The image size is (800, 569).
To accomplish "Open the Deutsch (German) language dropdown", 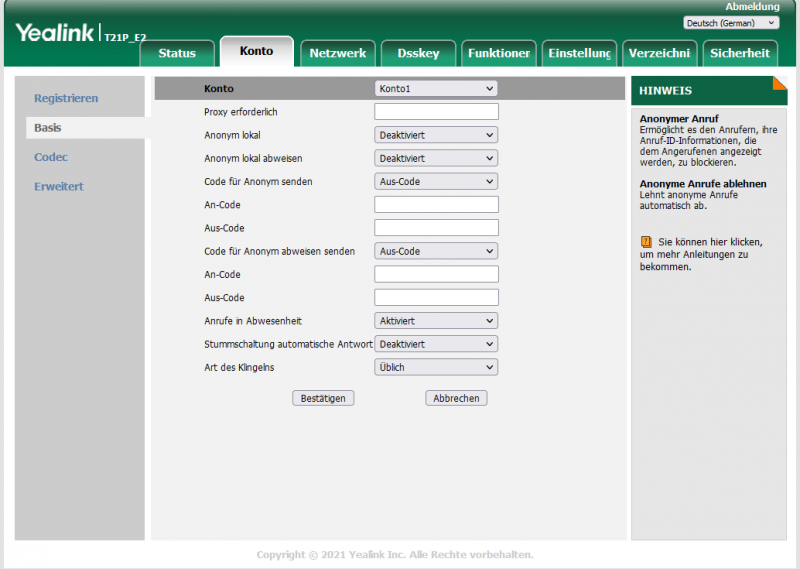I will click(731, 23).
